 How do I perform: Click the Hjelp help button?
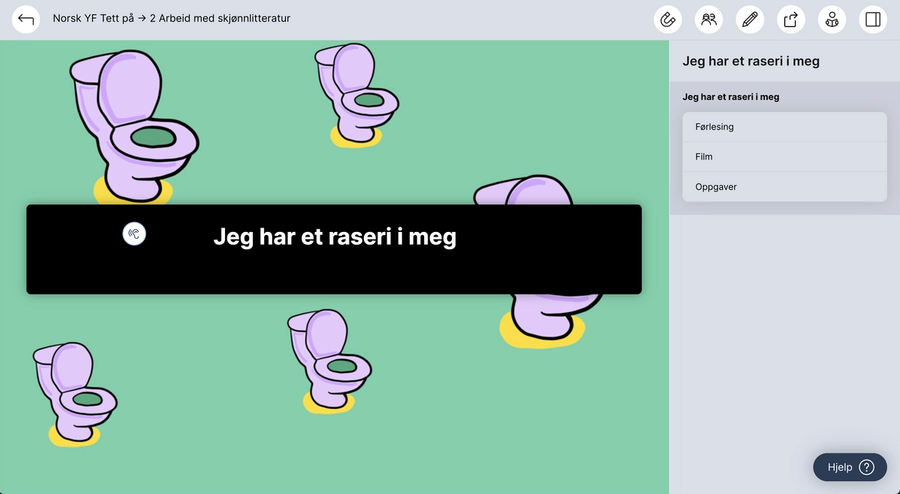click(850, 467)
